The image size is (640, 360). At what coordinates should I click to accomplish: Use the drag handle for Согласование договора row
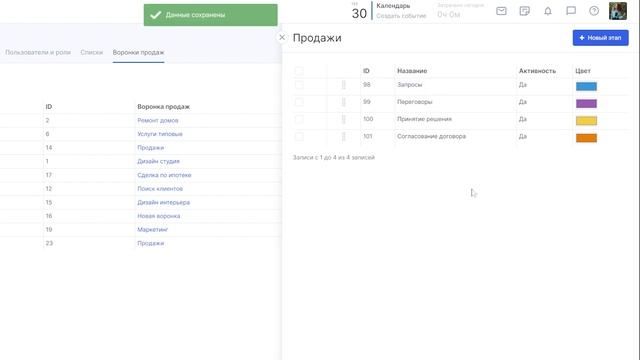(x=344, y=136)
